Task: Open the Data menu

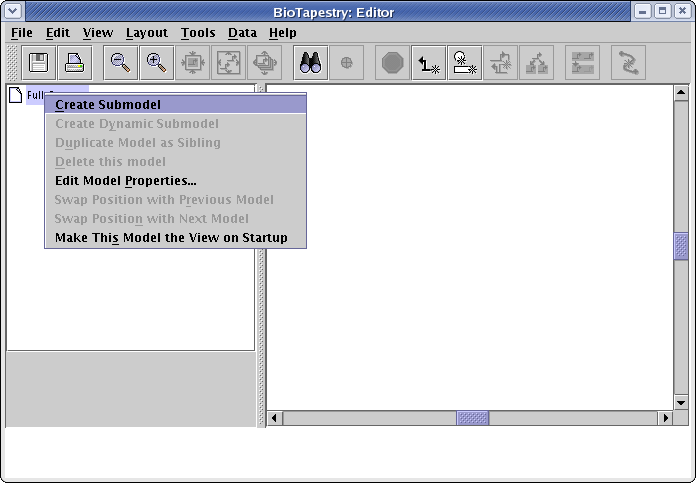Action: tap(242, 33)
